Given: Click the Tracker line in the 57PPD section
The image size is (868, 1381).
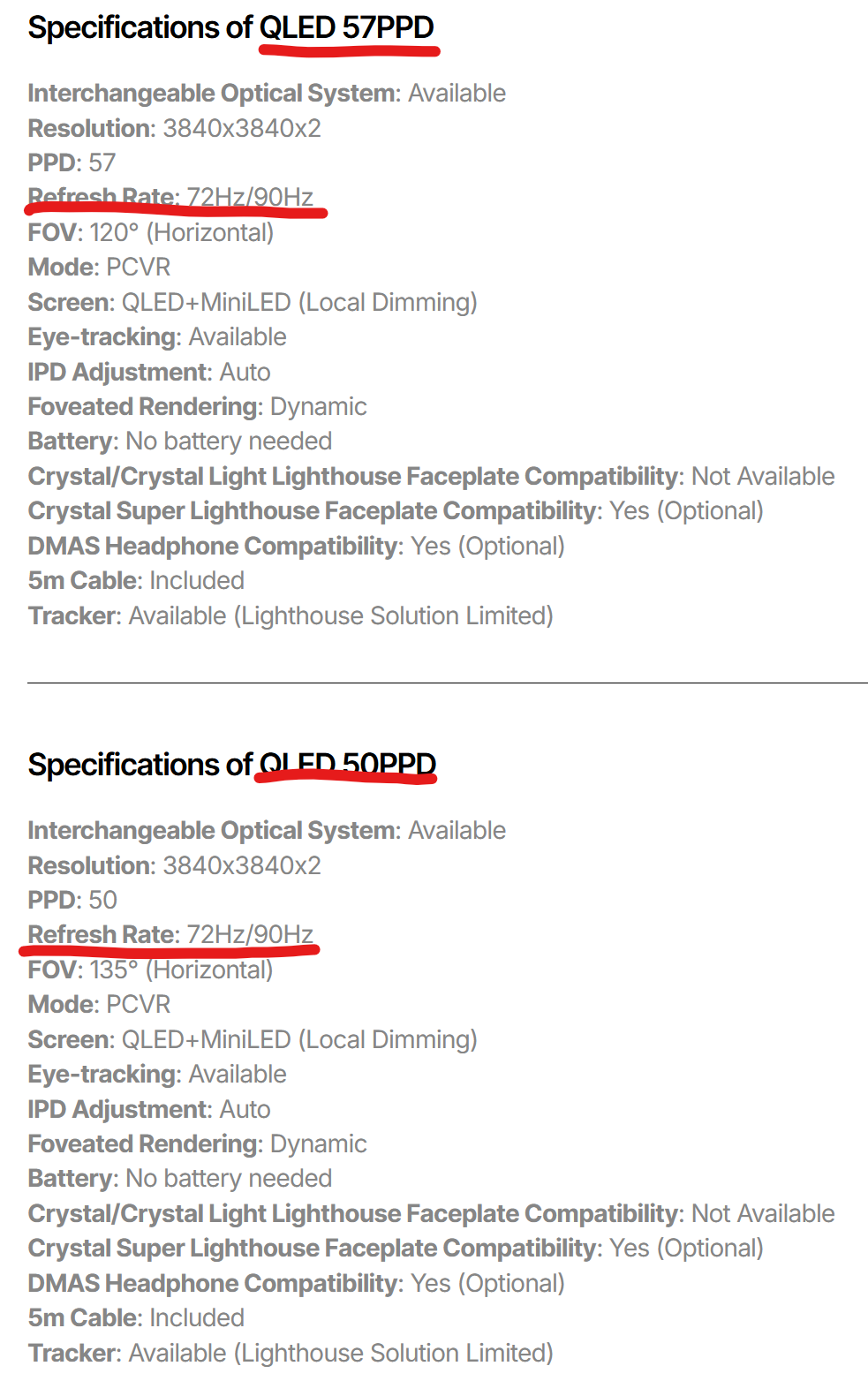Looking at the screenshot, I should tap(290, 615).
